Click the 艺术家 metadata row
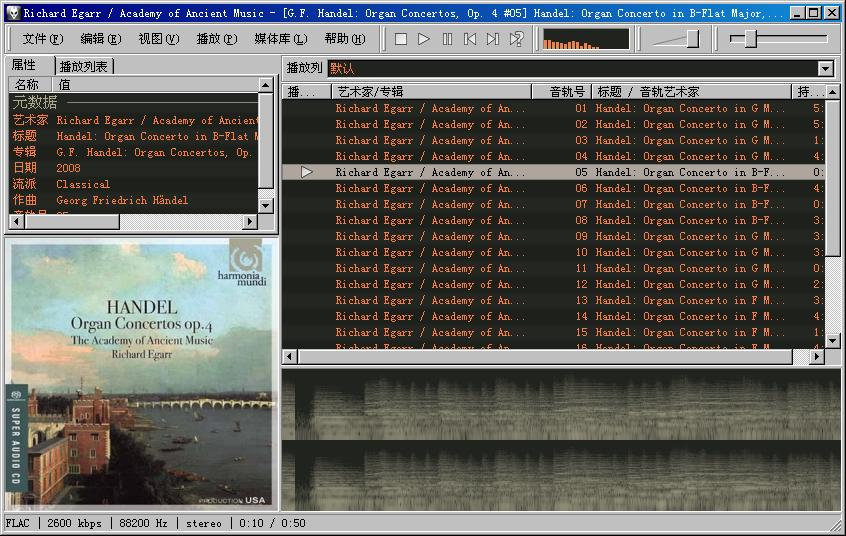The image size is (846, 536). 134,120
